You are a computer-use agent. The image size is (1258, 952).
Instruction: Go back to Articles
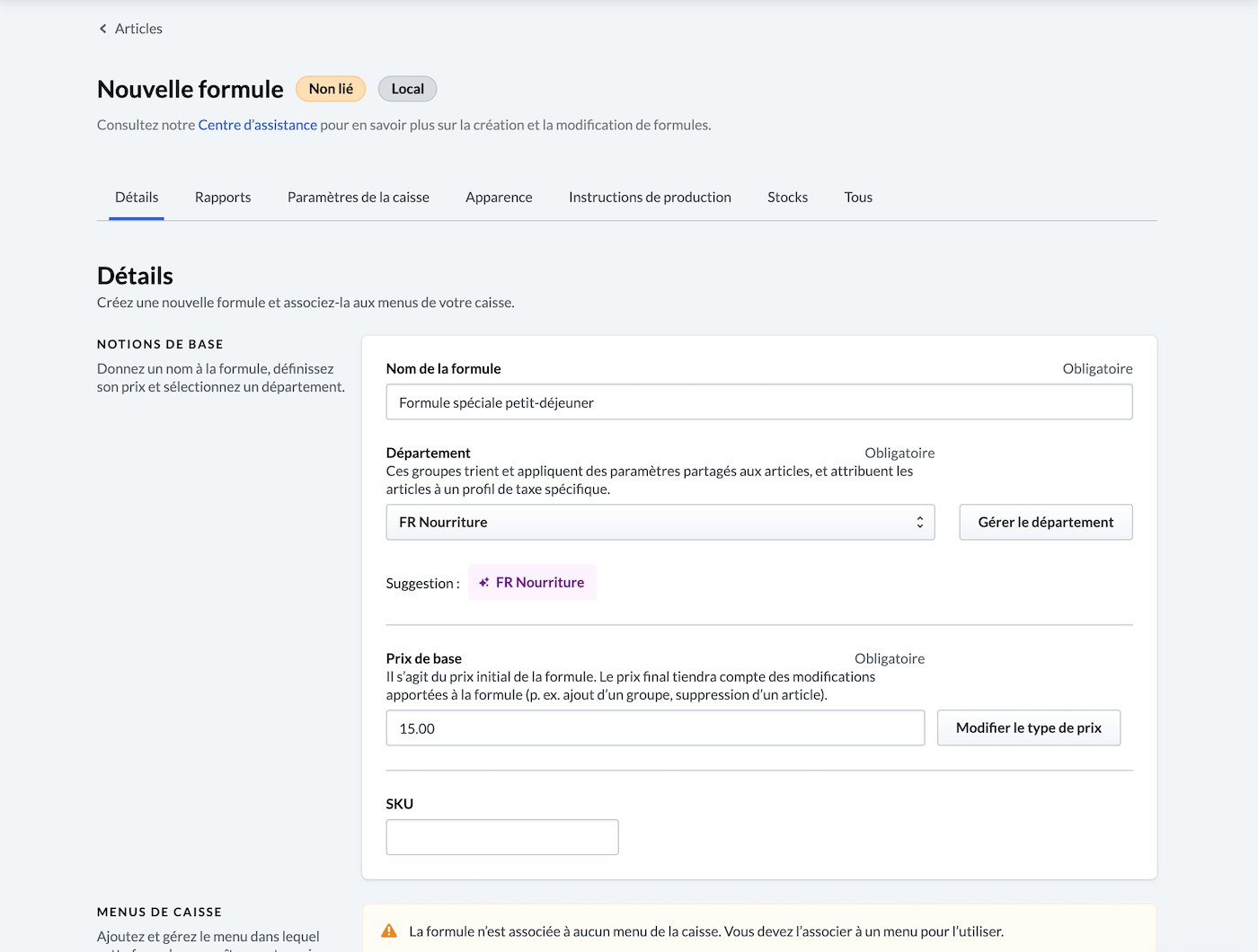click(x=138, y=29)
